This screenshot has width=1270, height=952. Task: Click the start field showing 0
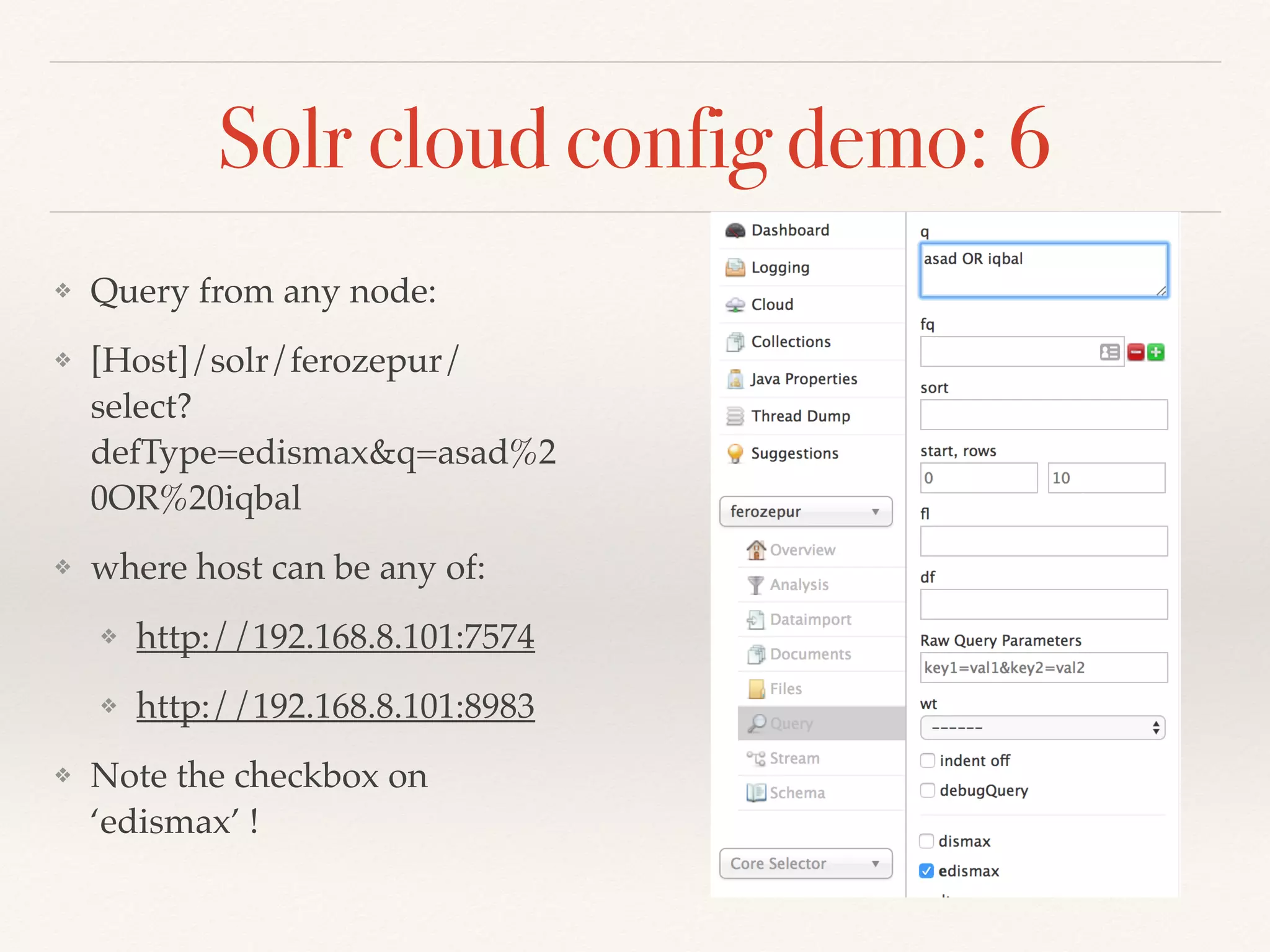coord(979,478)
